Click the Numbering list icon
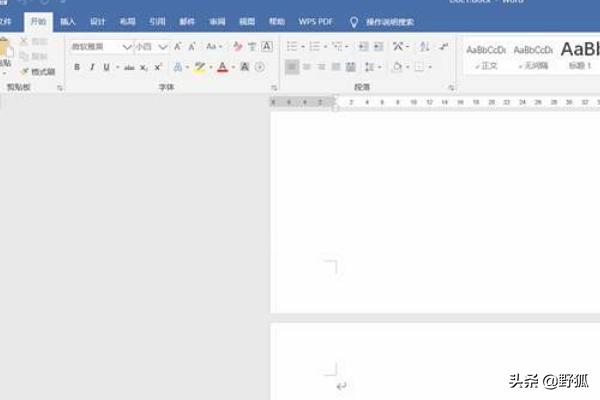The image size is (600, 400). pyautogui.click(x=315, y=47)
